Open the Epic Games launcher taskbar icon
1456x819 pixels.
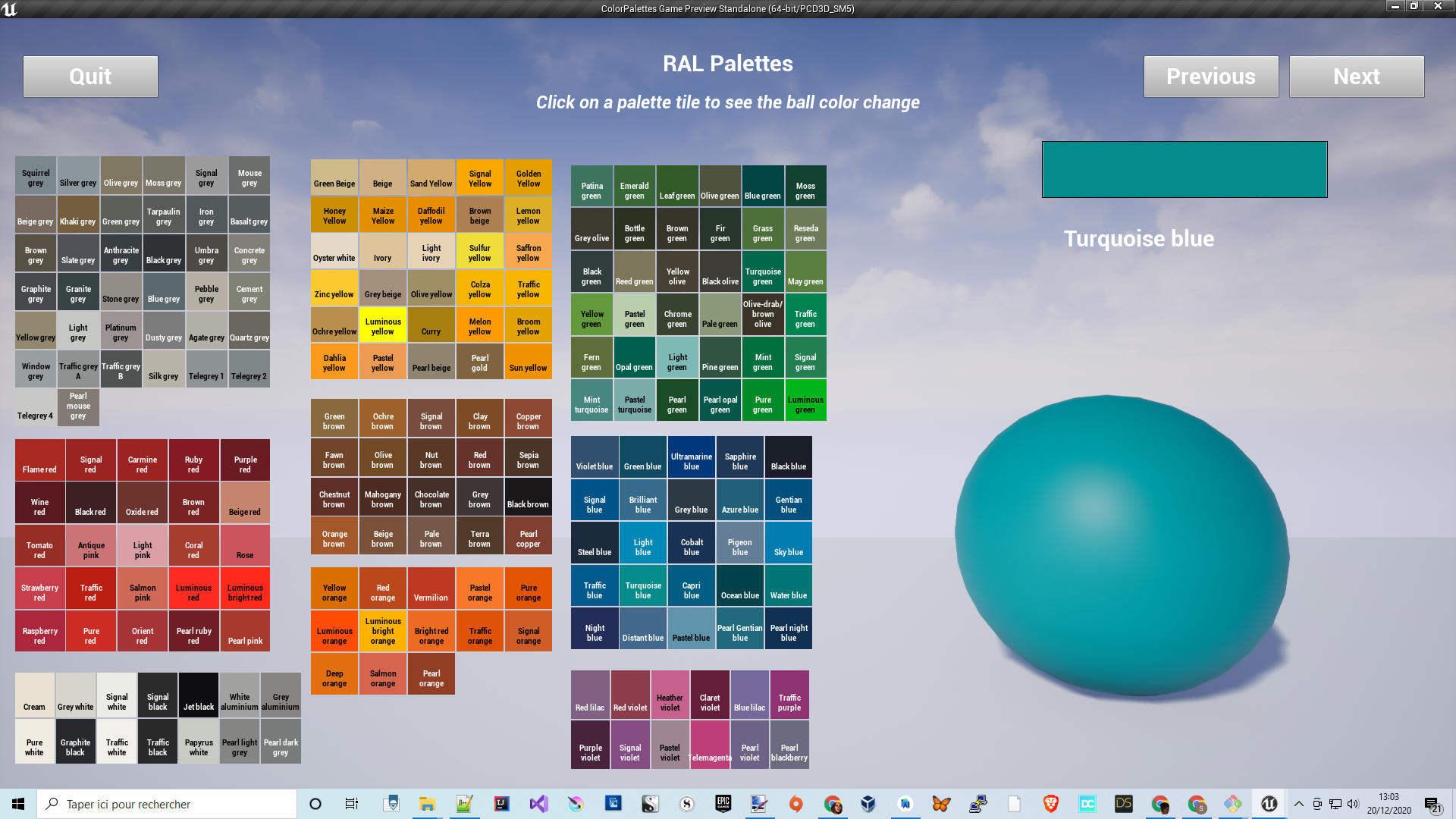coord(723,804)
